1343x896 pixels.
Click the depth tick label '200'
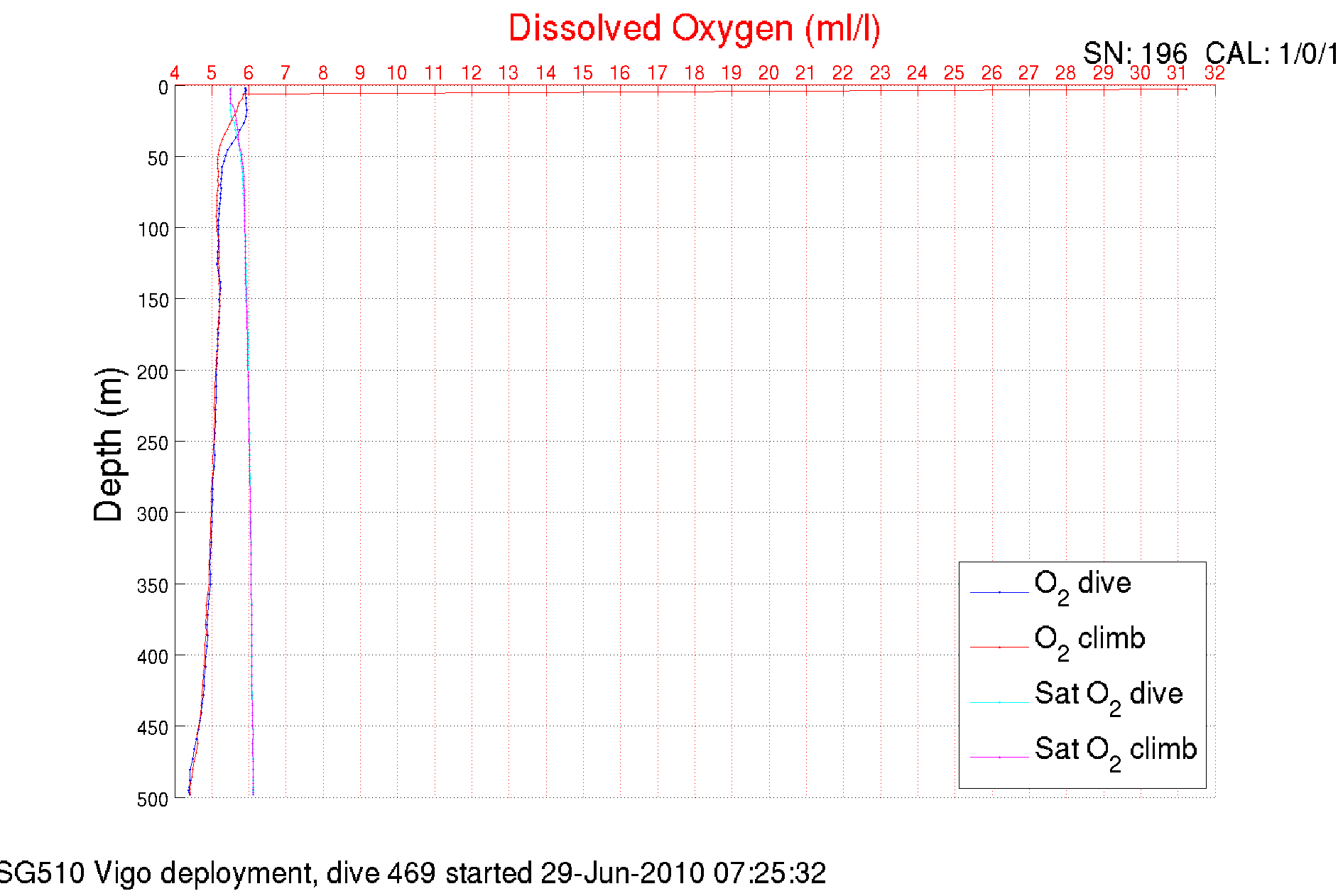coord(153,373)
